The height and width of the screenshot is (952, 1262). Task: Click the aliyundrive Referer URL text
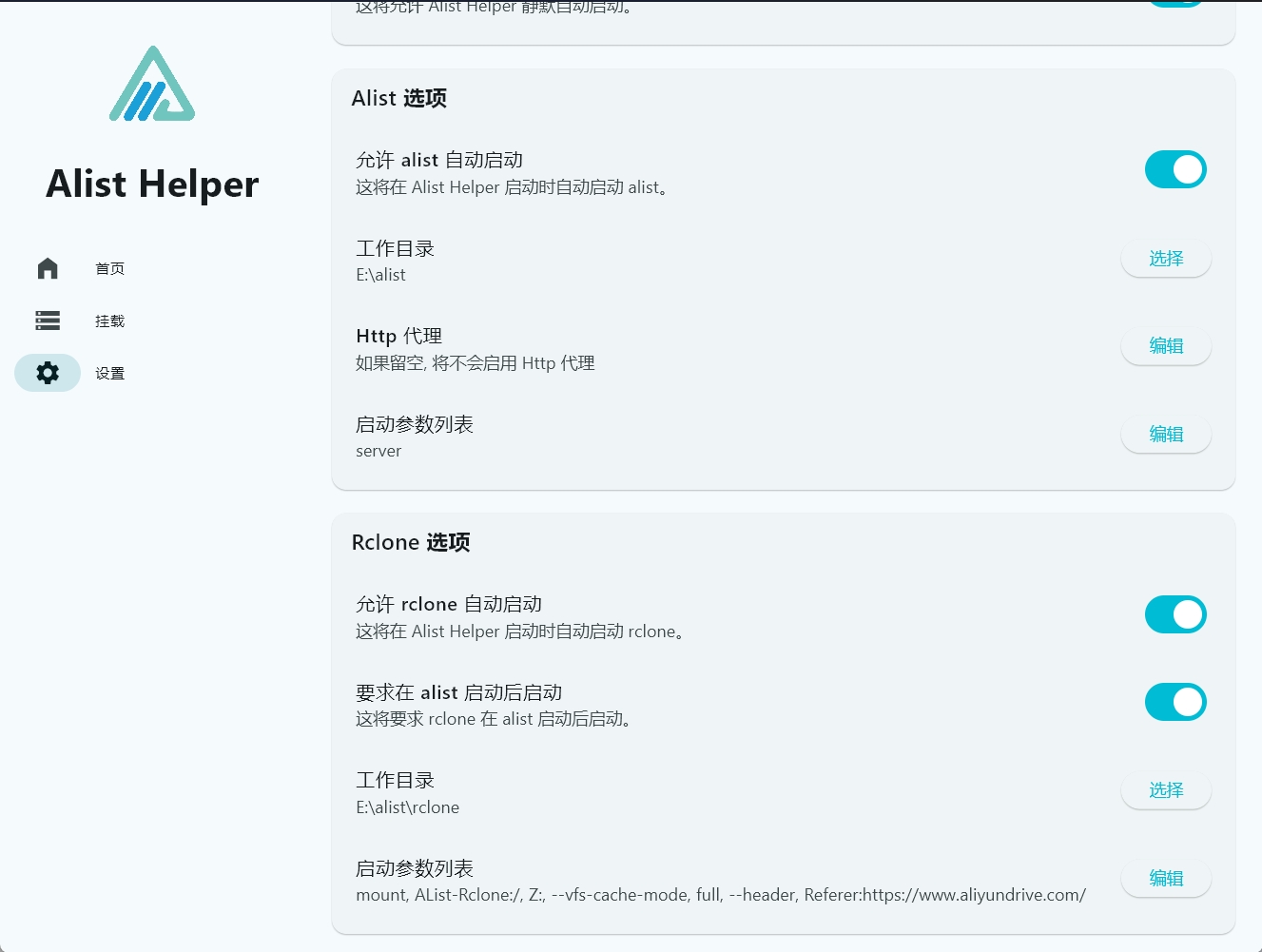click(x=947, y=895)
